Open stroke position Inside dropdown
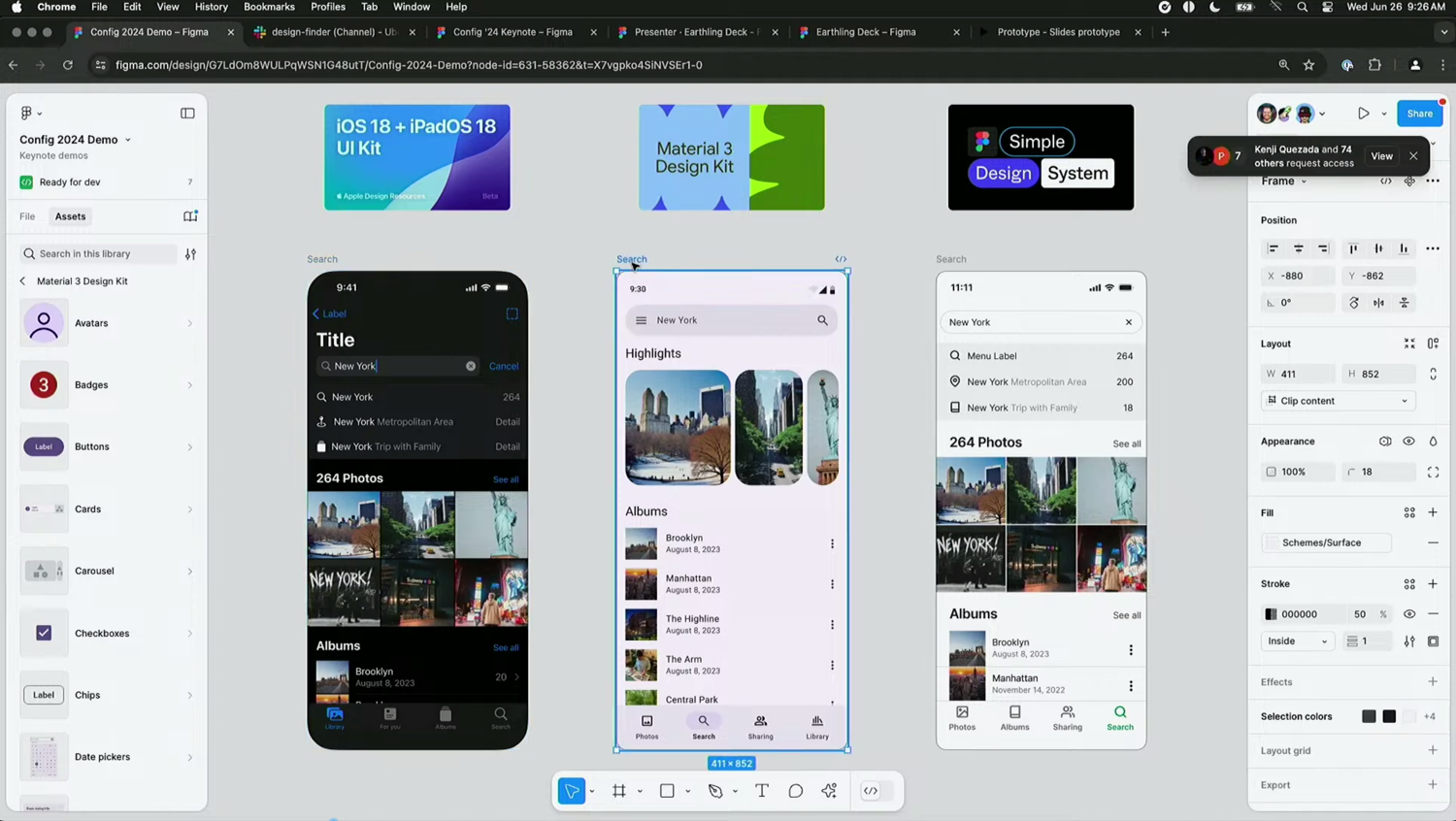The height and width of the screenshot is (821, 1456). pos(1297,641)
